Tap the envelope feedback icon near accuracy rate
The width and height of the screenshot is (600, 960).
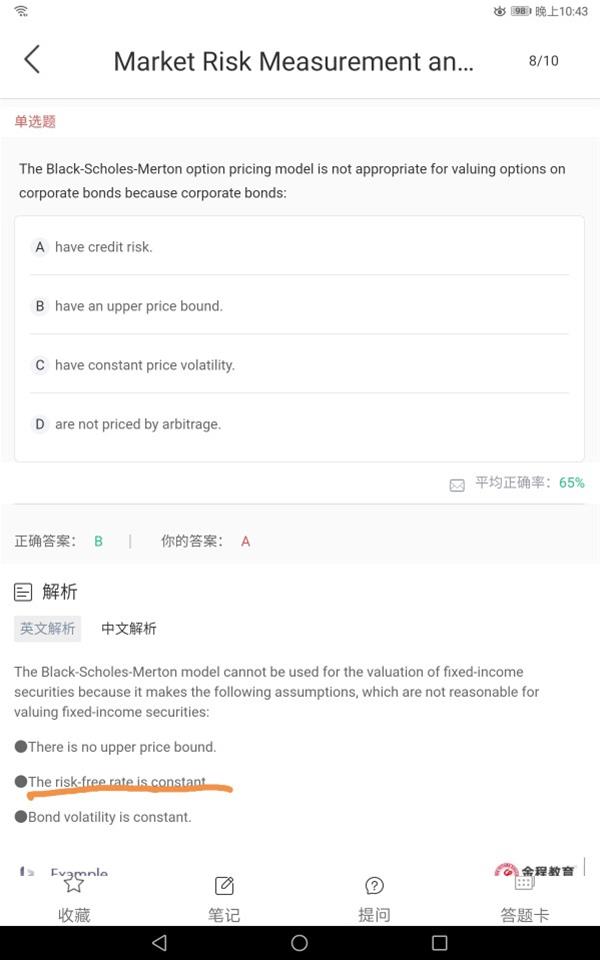tap(457, 486)
